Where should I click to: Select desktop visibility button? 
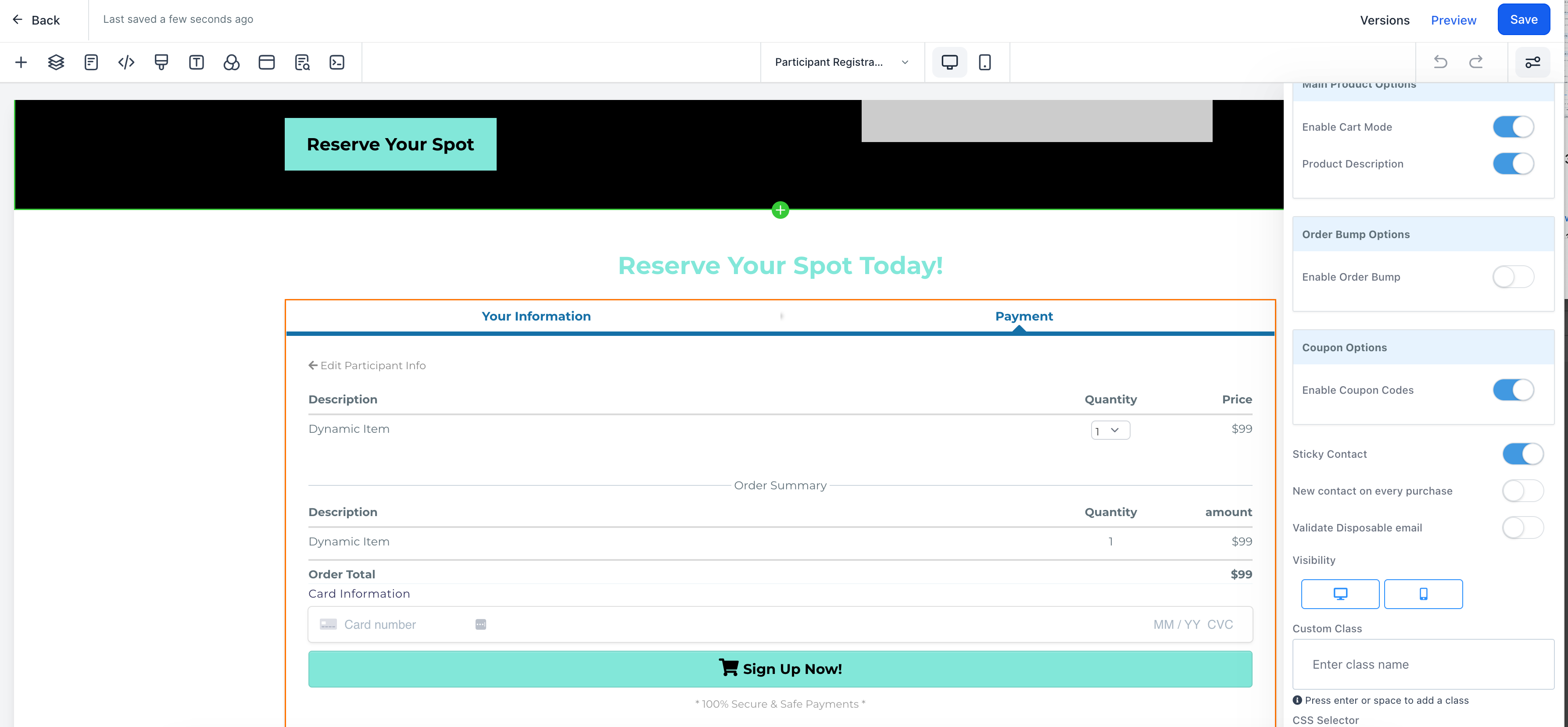[1340, 594]
